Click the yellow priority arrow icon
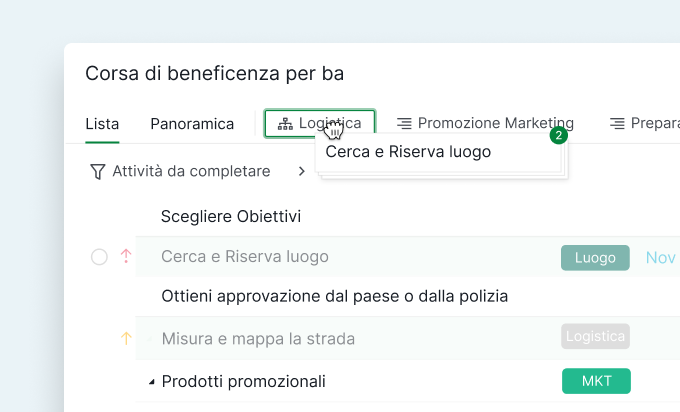Screen dimensions: 680x412 click(126, 338)
